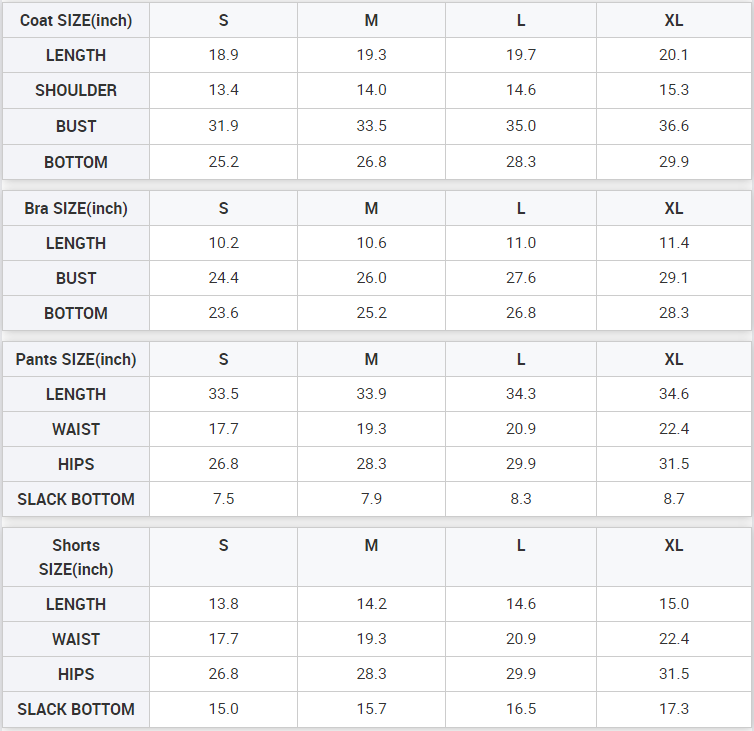Click Shorts WAIST value 20.9 for L
The image size is (754, 731).
click(x=521, y=639)
